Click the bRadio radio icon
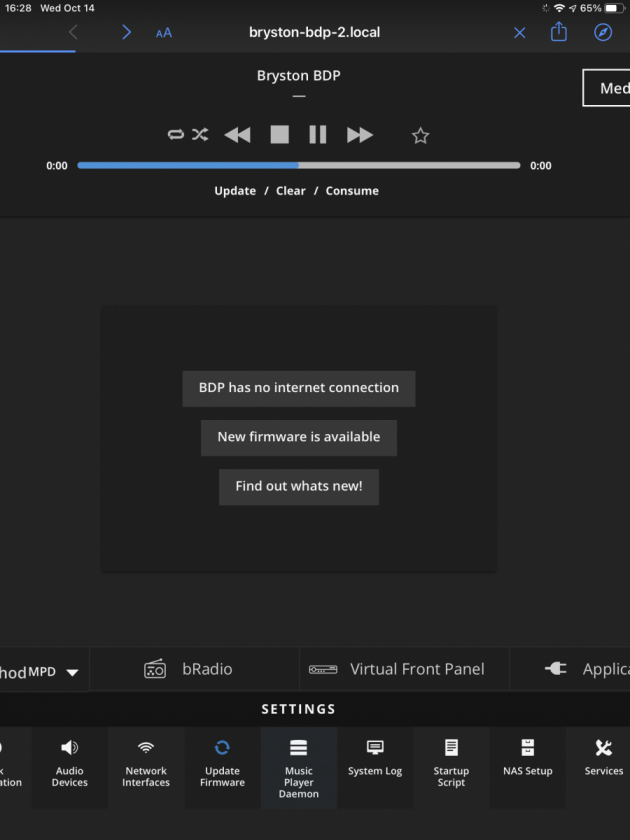Viewport: 630px width, 840px height. (155, 669)
